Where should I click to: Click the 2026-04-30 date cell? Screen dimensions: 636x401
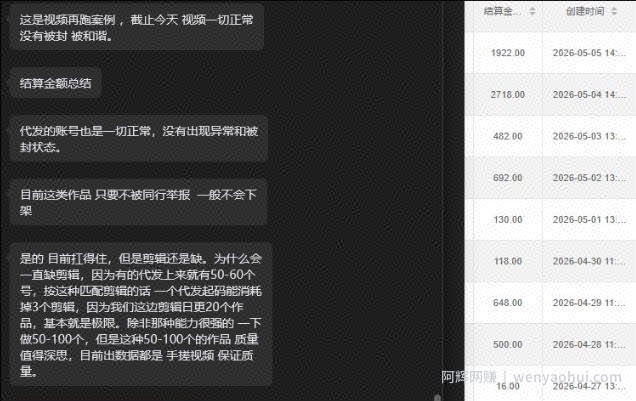pos(589,262)
